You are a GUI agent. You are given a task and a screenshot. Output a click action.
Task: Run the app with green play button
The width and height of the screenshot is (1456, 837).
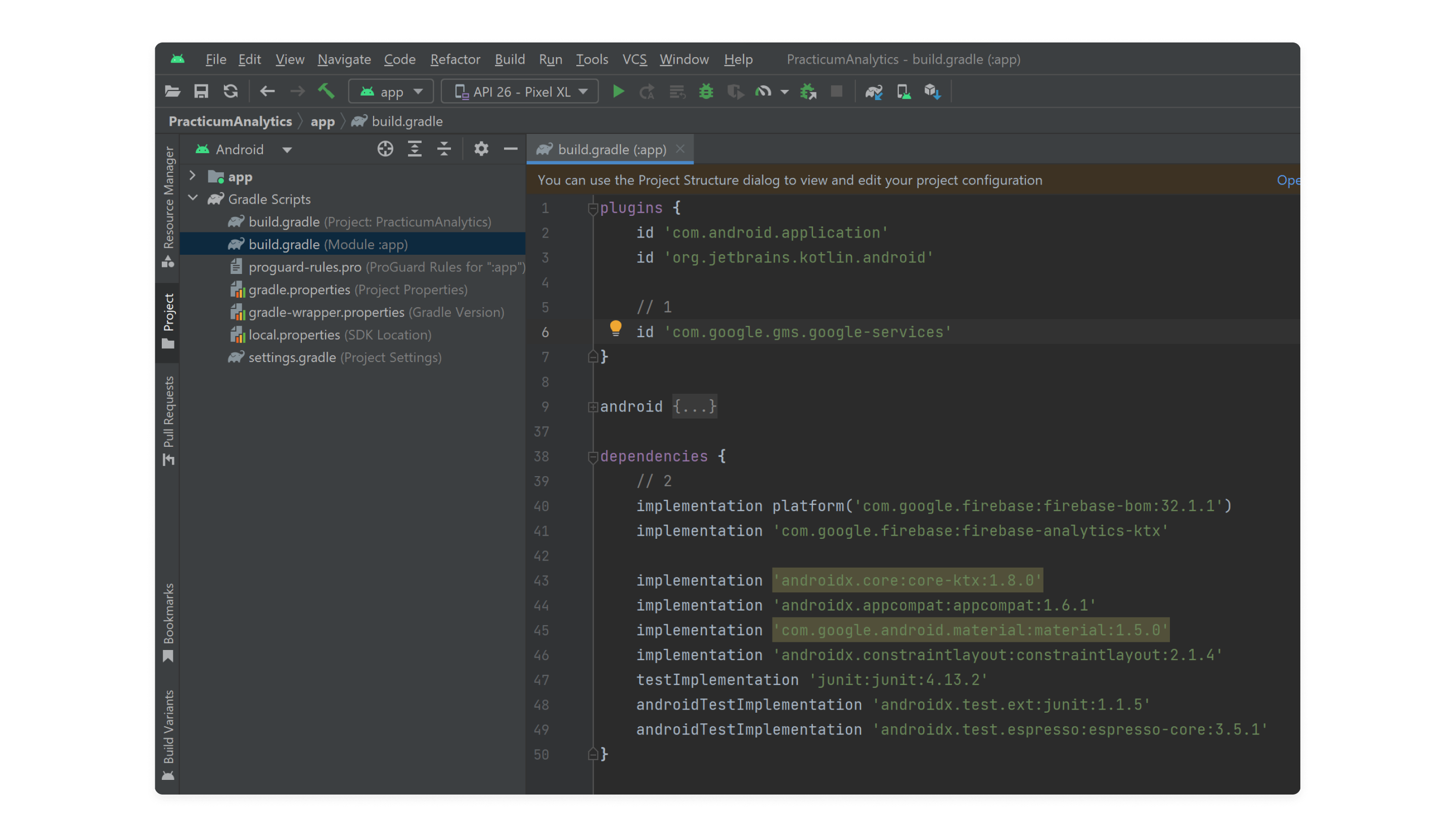click(x=618, y=91)
